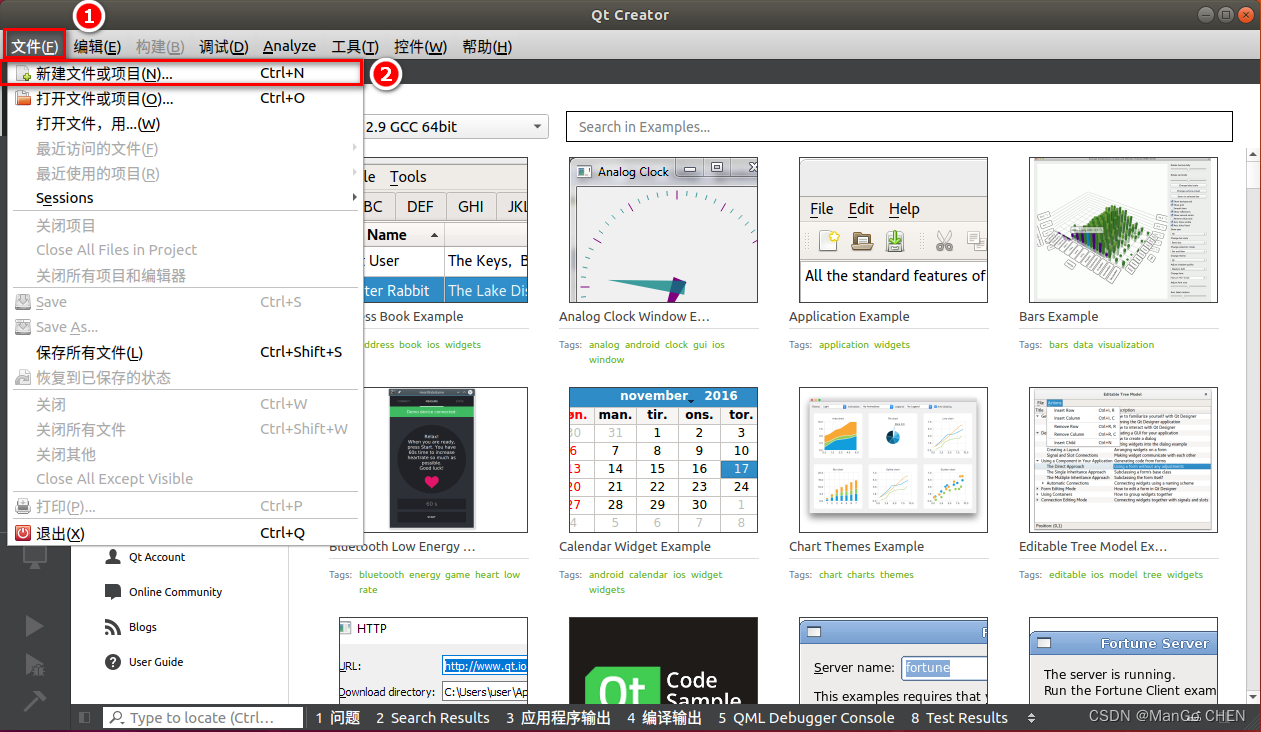Choose 保存所有文件(L) menu entry

tap(183, 352)
